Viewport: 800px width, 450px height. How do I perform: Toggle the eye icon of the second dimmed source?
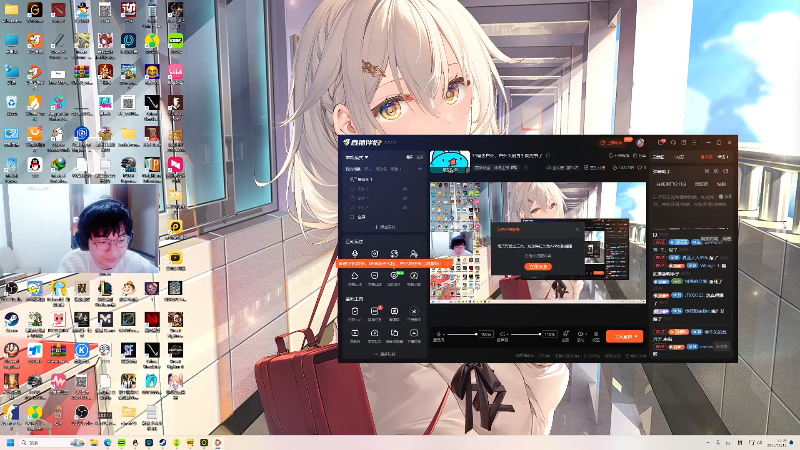pos(405,198)
